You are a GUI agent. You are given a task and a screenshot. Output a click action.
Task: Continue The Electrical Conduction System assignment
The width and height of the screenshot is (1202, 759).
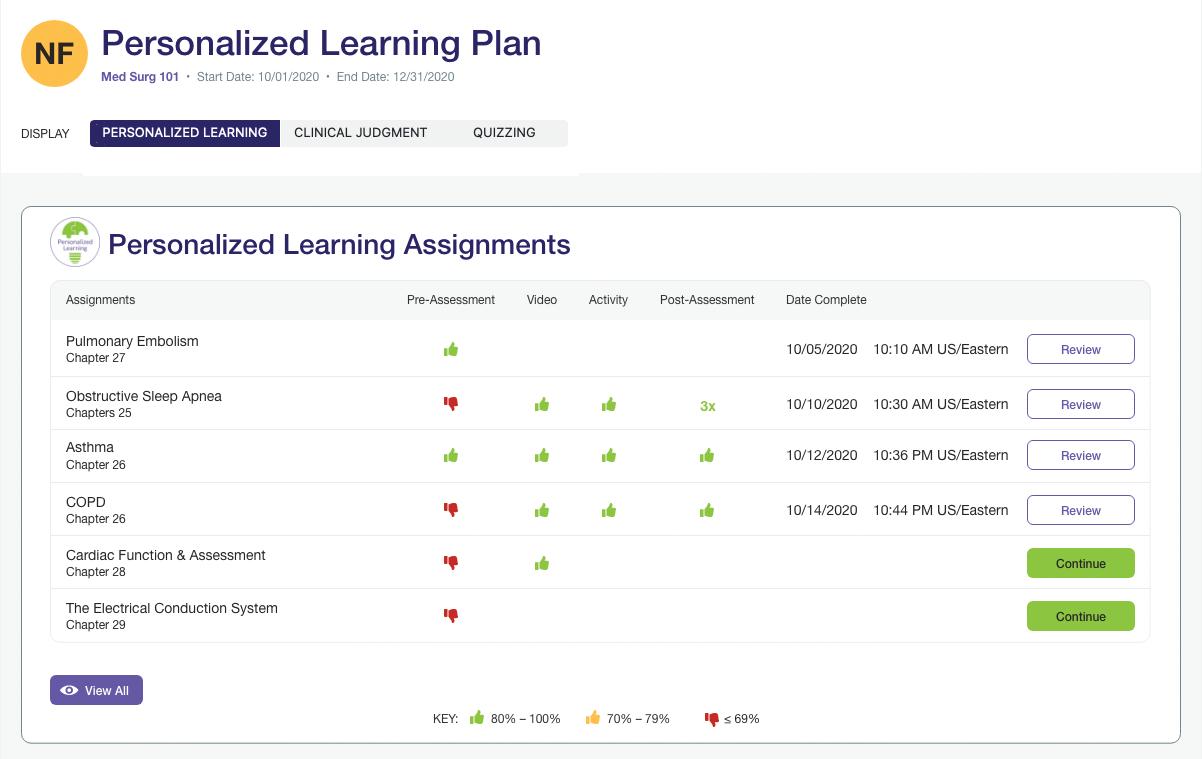(x=1080, y=617)
